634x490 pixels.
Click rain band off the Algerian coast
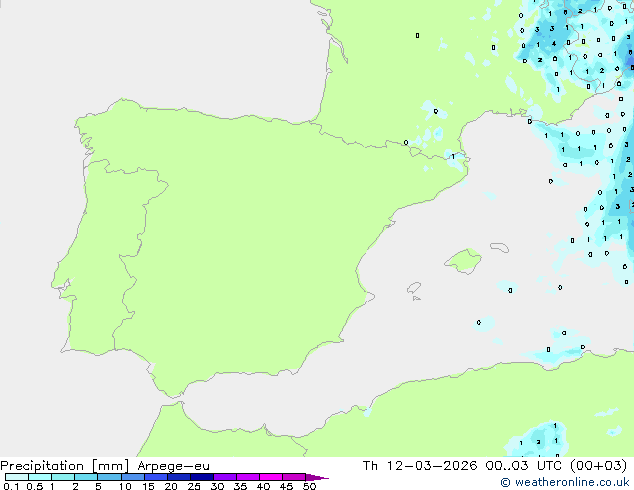558,352
